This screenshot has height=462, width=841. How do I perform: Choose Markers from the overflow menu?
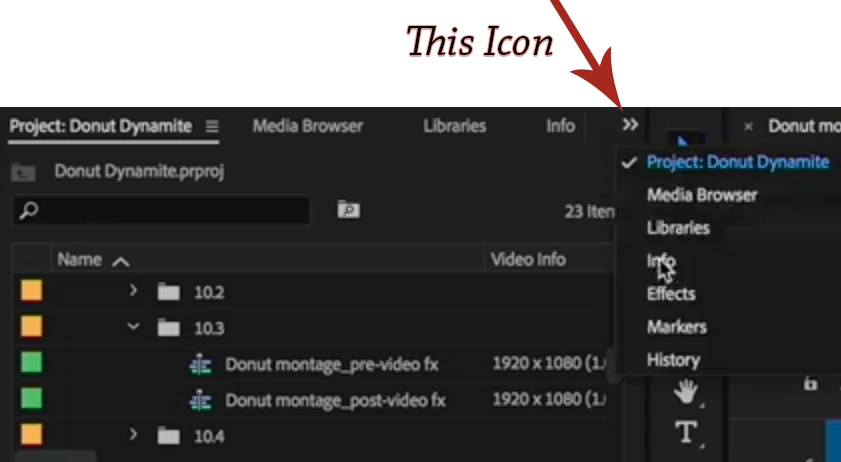click(677, 327)
